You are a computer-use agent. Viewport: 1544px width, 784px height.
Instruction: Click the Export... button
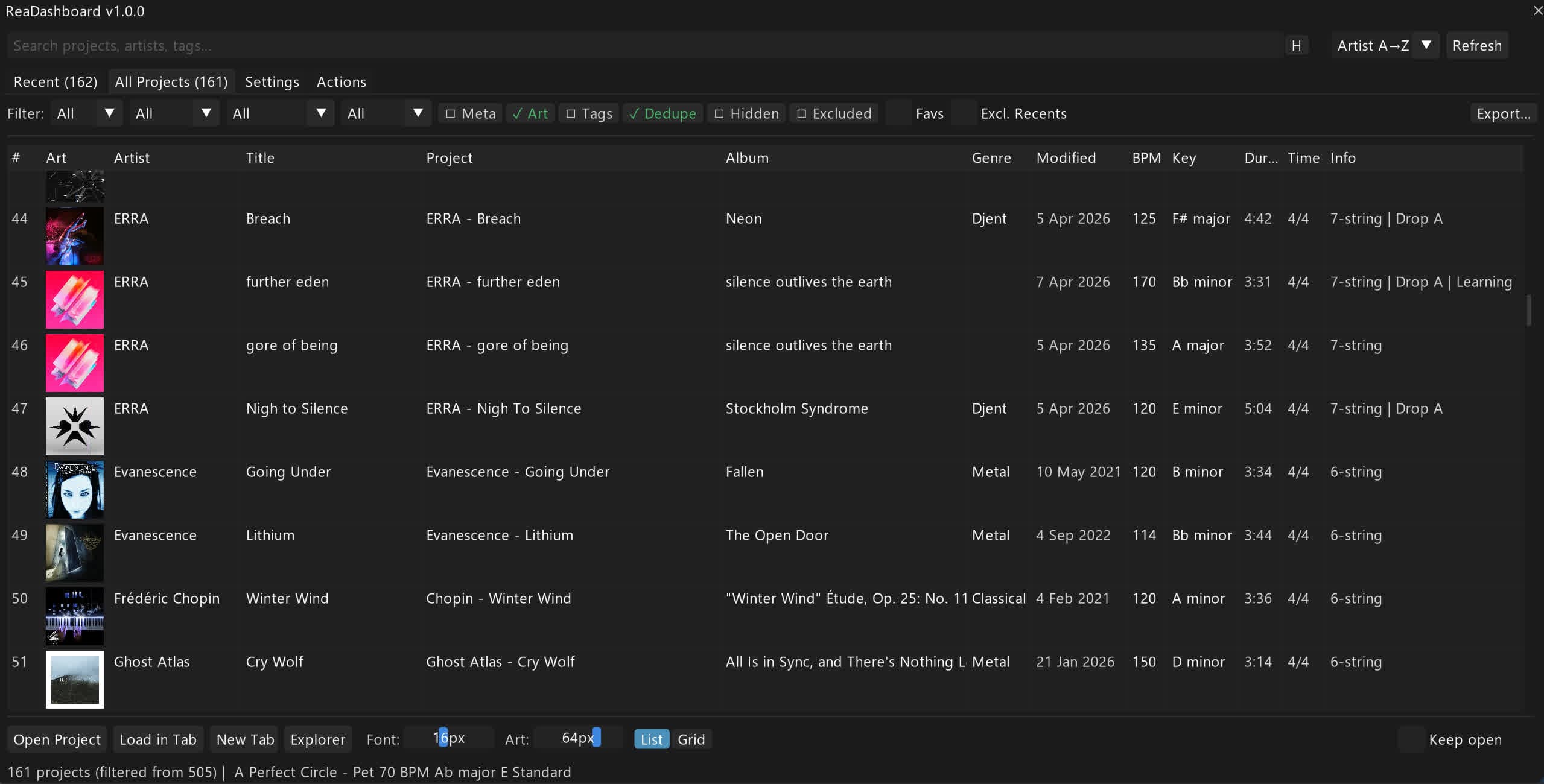(1504, 113)
